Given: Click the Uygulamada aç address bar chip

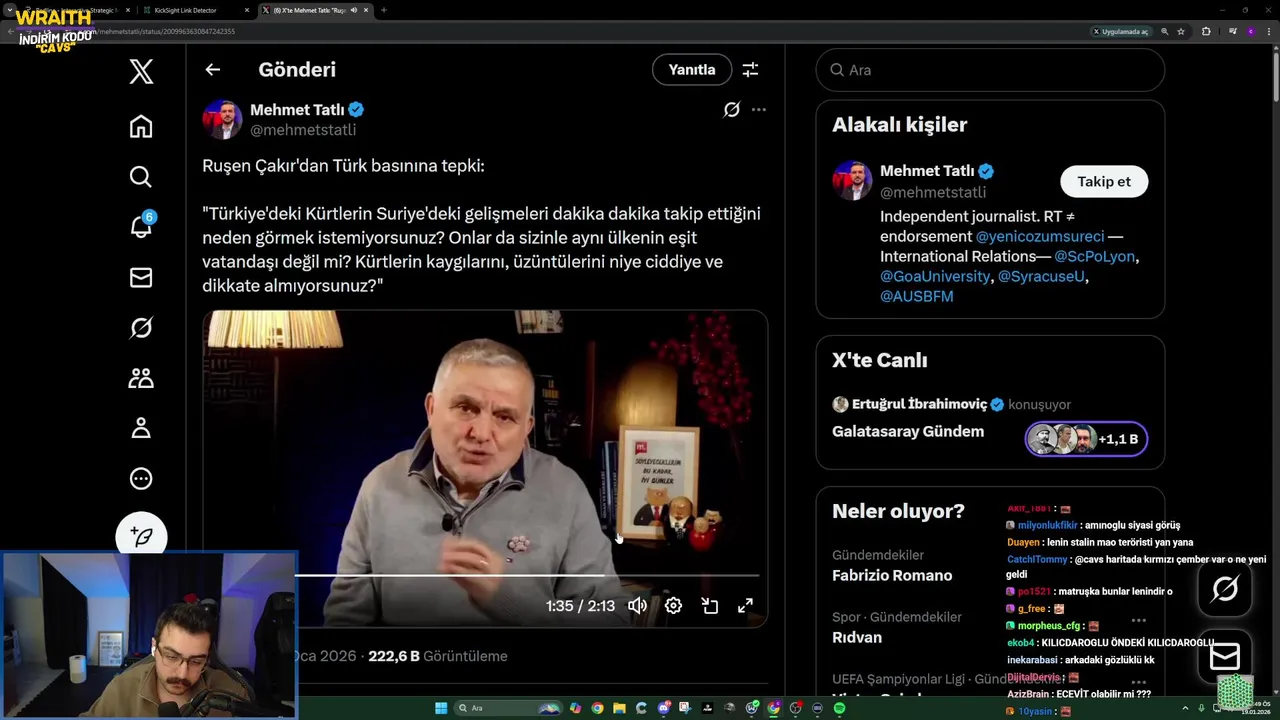Looking at the screenshot, I should (1120, 32).
